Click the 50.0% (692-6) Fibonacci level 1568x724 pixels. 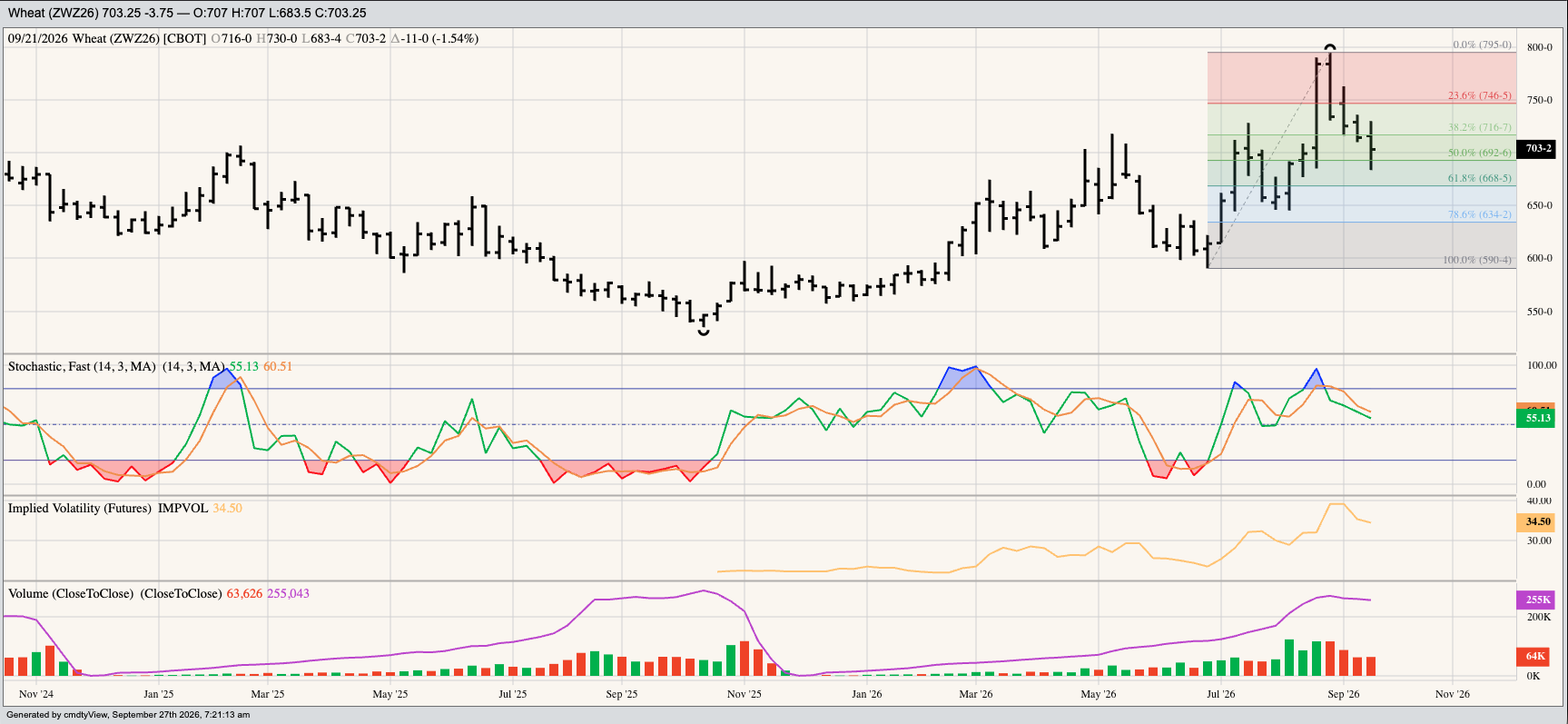pyautogui.click(x=1480, y=153)
